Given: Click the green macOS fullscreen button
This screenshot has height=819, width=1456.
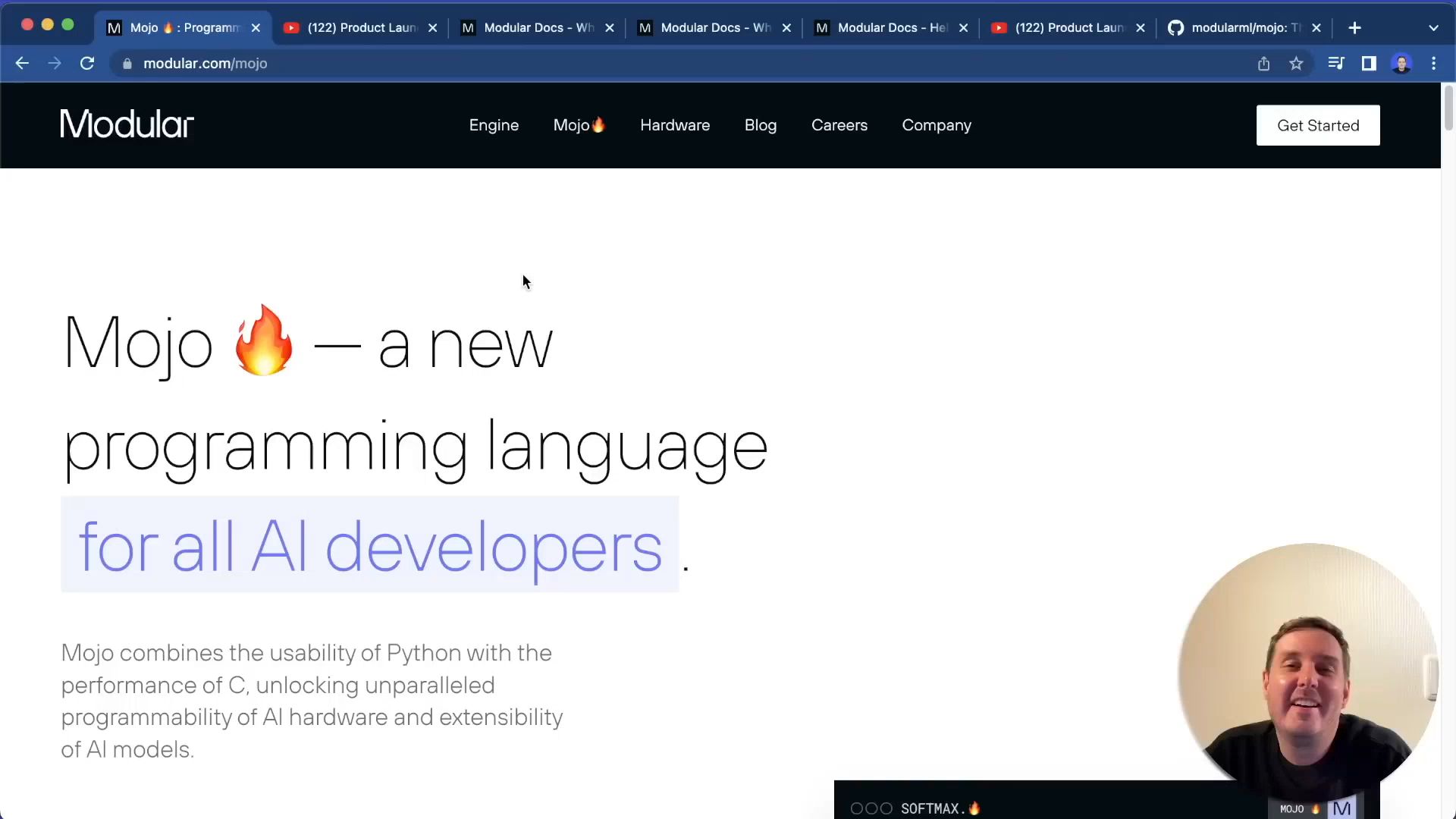Looking at the screenshot, I should (67, 24).
